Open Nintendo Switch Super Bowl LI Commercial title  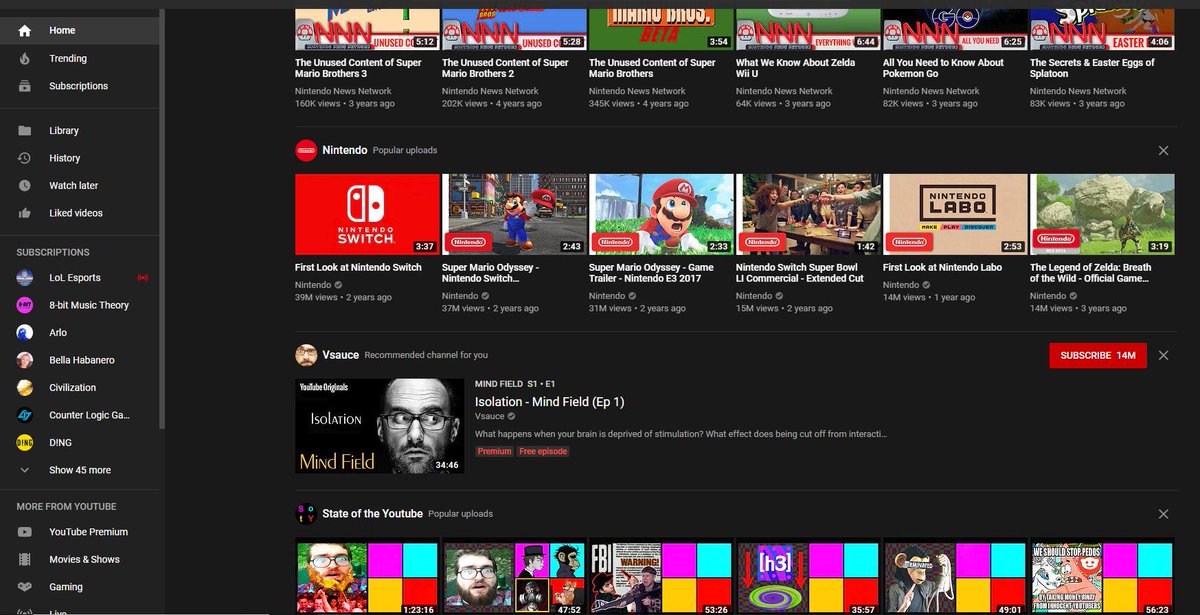[x=799, y=273]
